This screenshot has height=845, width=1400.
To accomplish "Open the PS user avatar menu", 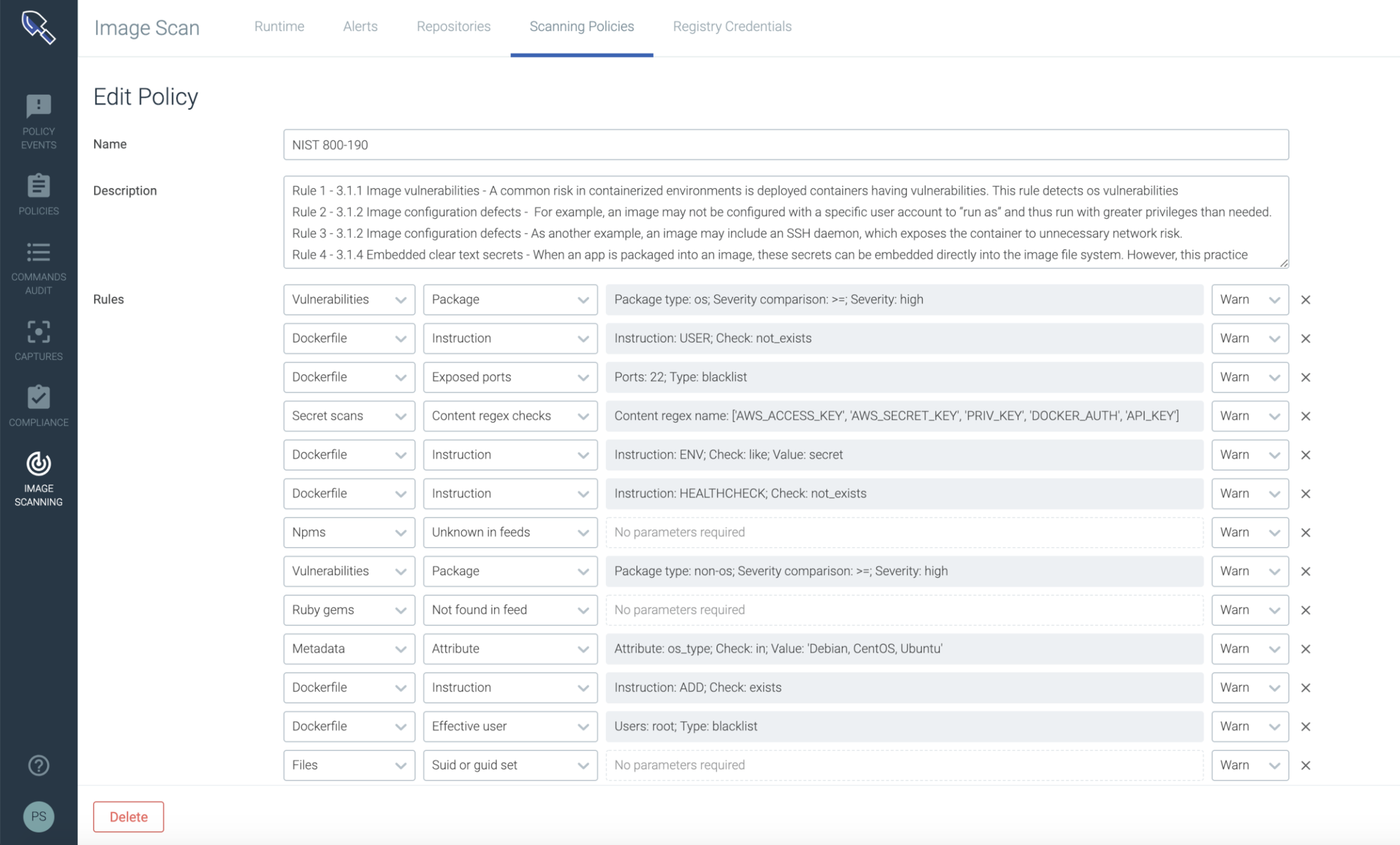I will coord(38,817).
